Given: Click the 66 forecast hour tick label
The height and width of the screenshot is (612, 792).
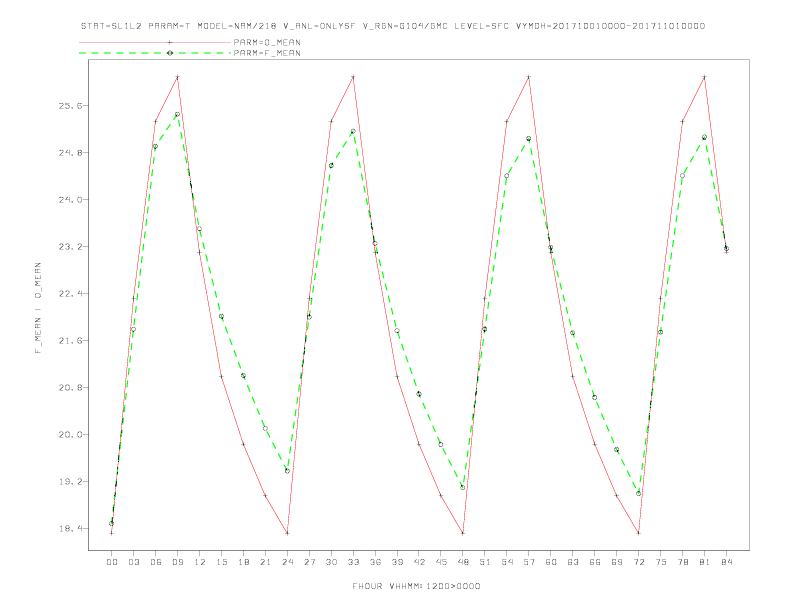Looking at the screenshot, I should click(595, 562).
